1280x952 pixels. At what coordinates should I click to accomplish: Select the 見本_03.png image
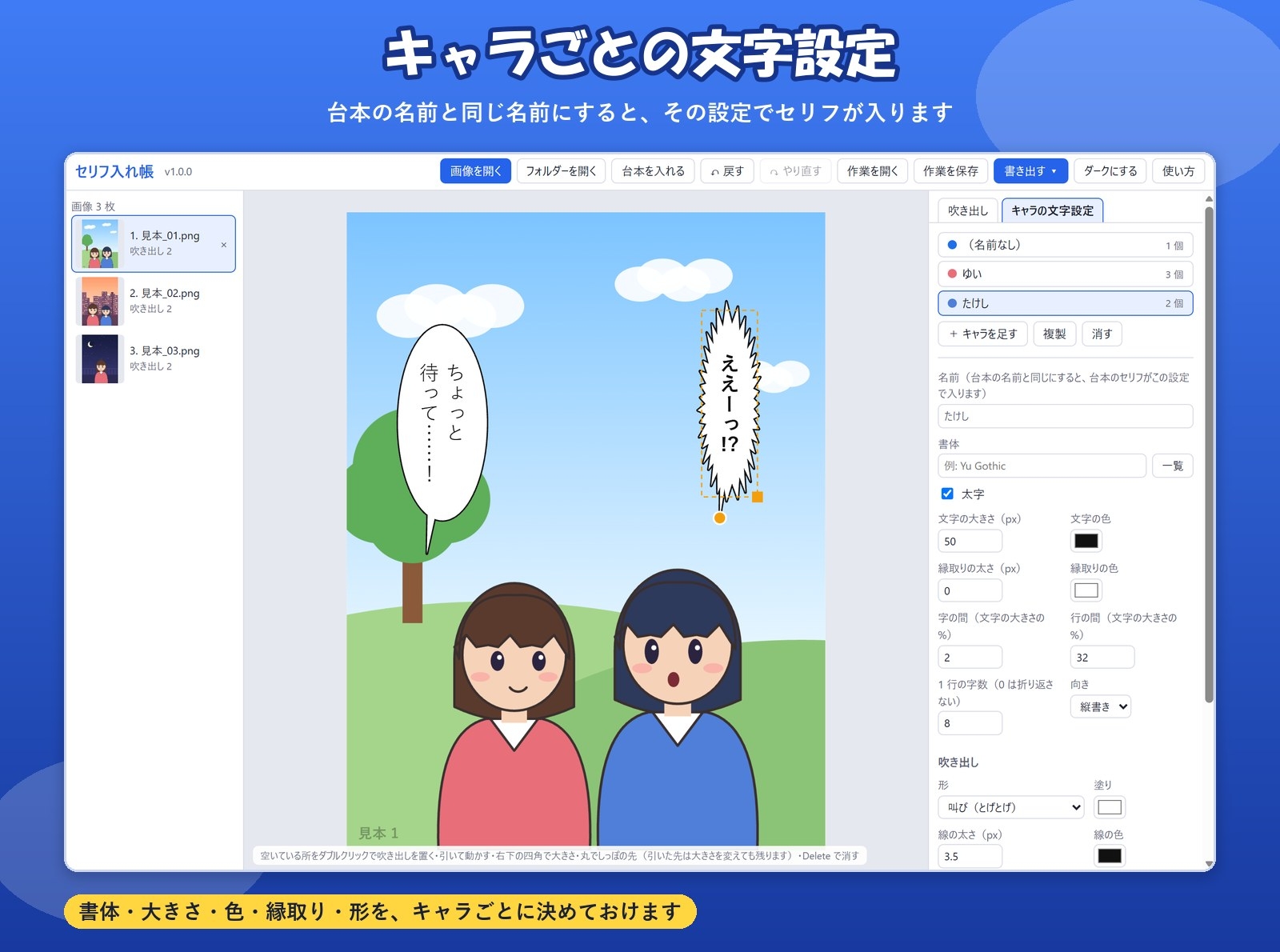[x=154, y=358]
